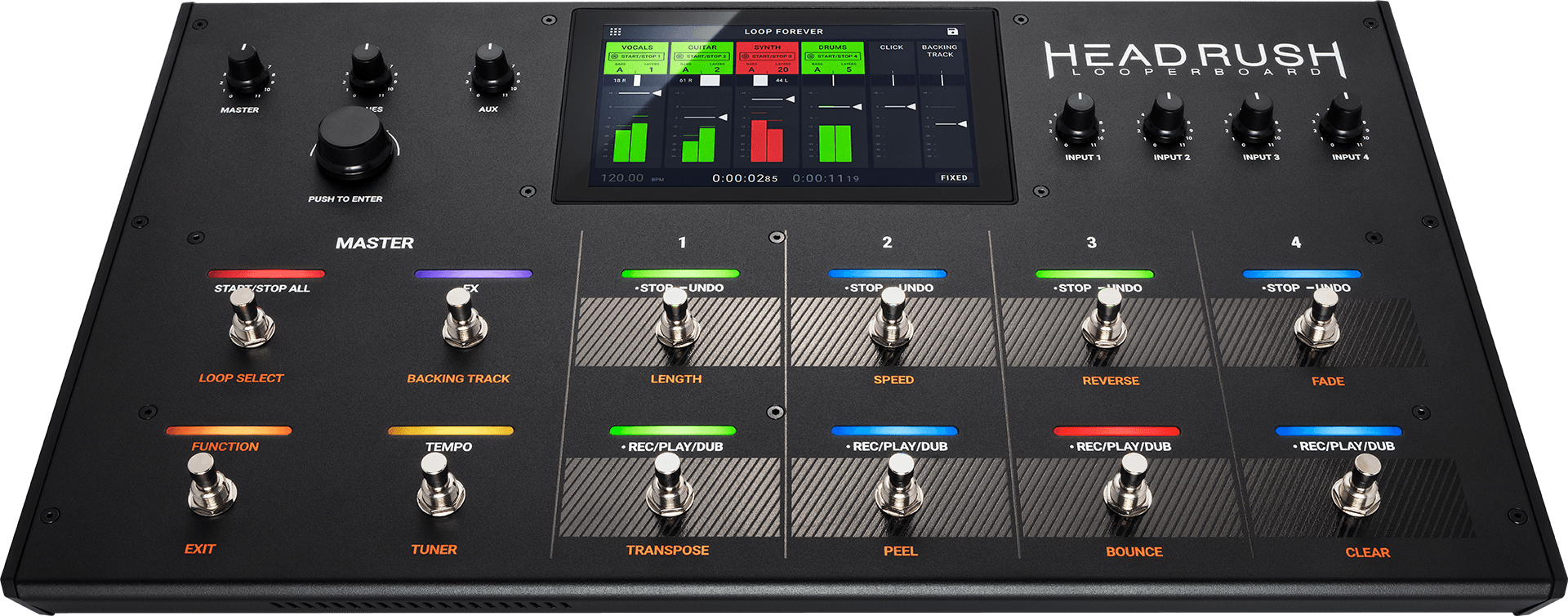
Task: Select the GUITAR track header
Action: (702, 47)
